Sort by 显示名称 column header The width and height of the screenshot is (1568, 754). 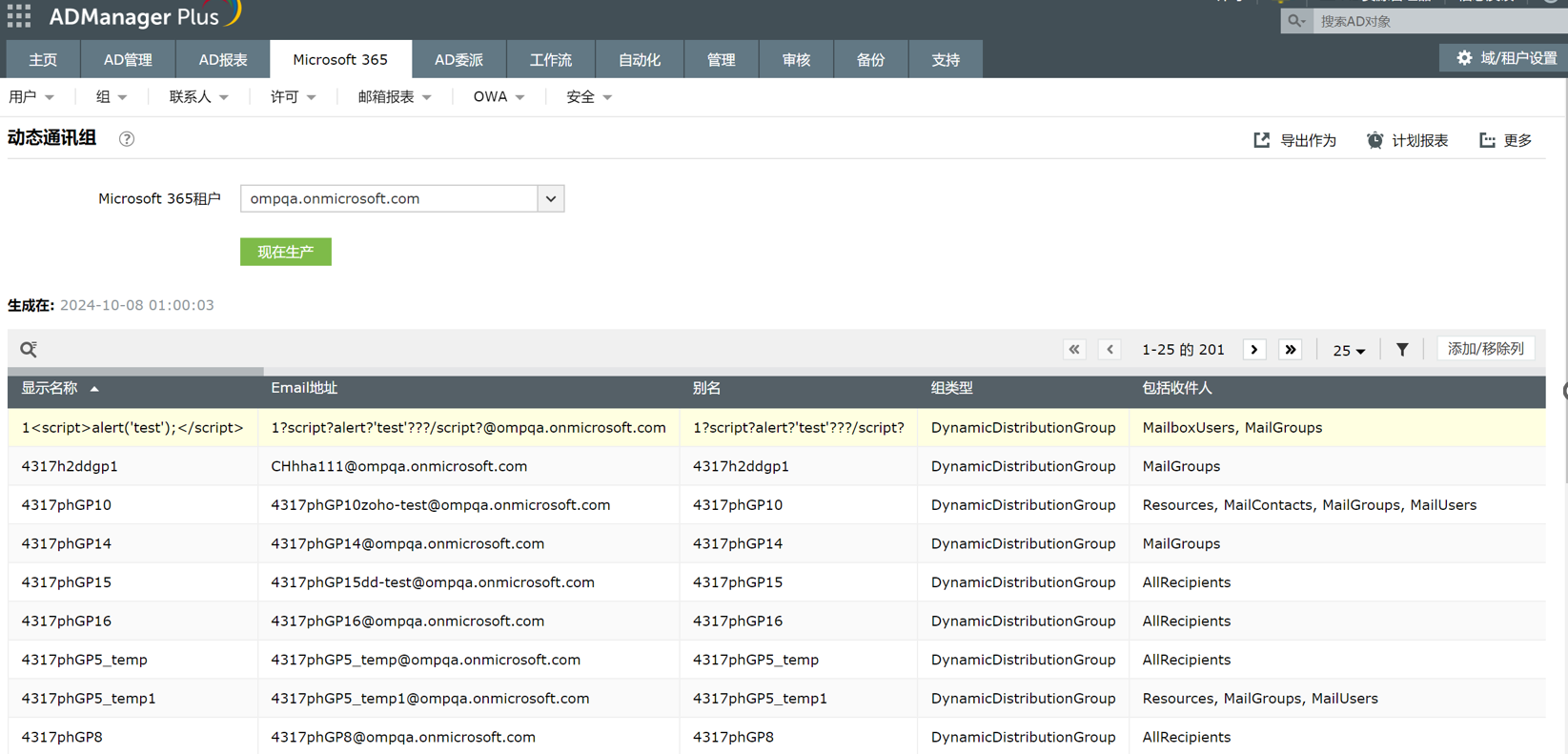point(50,388)
